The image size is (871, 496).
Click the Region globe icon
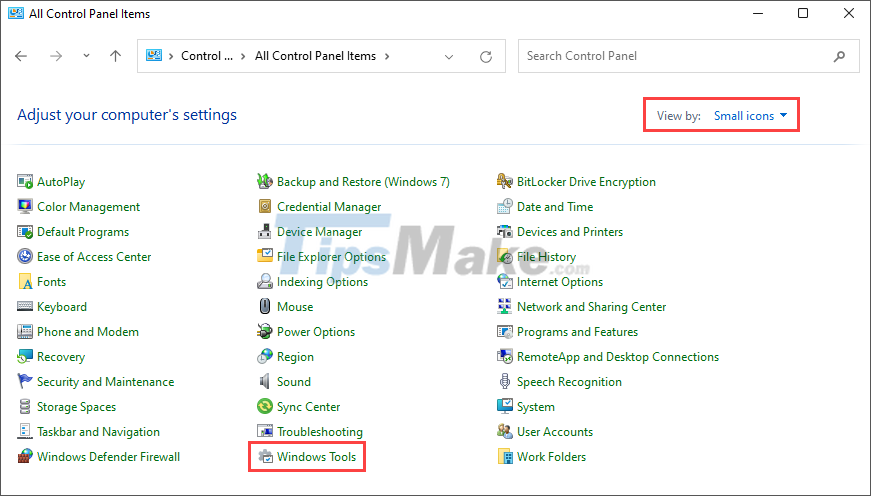(x=265, y=357)
